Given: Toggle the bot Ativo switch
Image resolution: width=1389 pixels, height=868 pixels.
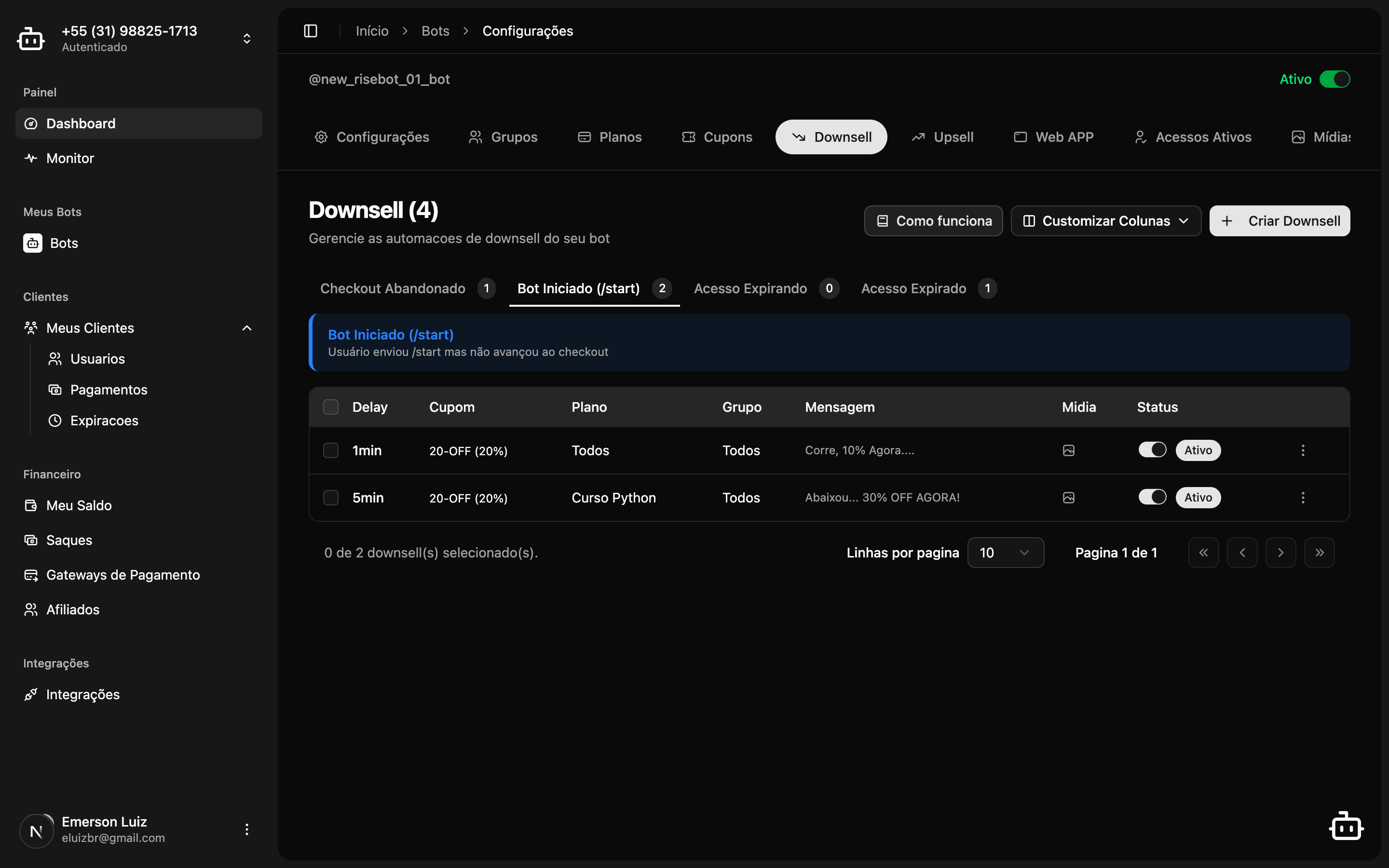Looking at the screenshot, I should (x=1335, y=79).
